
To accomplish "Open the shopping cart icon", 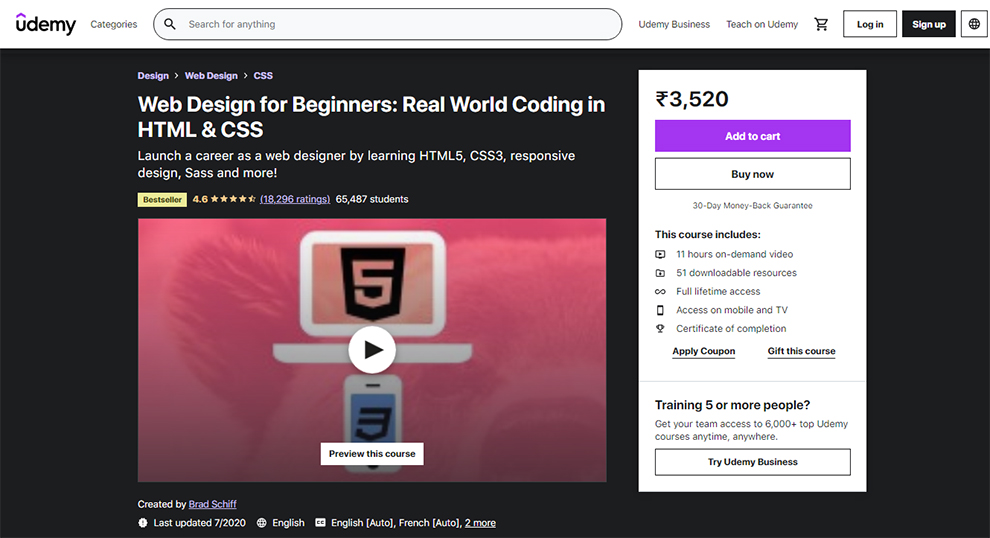I will pyautogui.click(x=821, y=24).
